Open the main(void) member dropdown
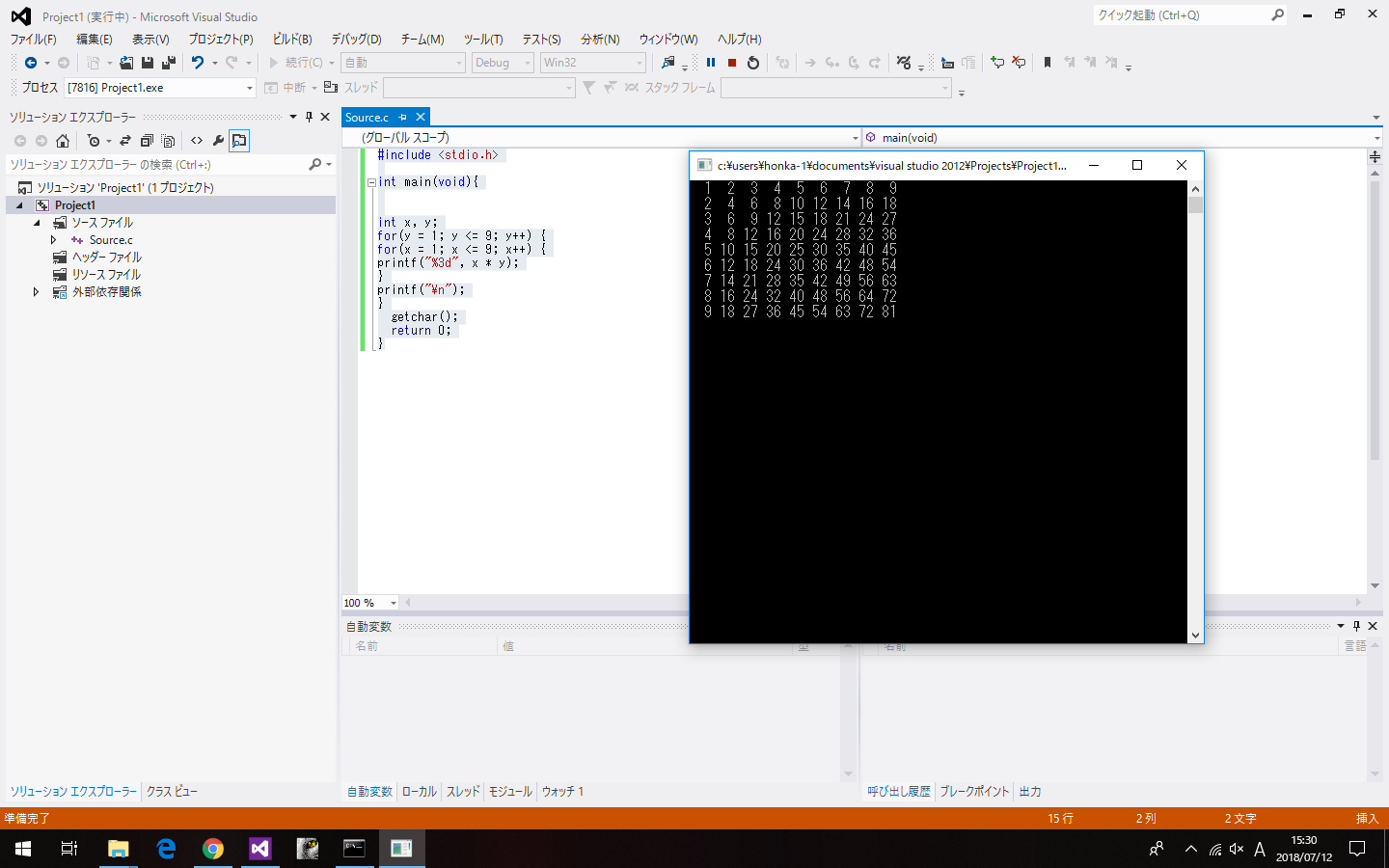 click(1376, 138)
